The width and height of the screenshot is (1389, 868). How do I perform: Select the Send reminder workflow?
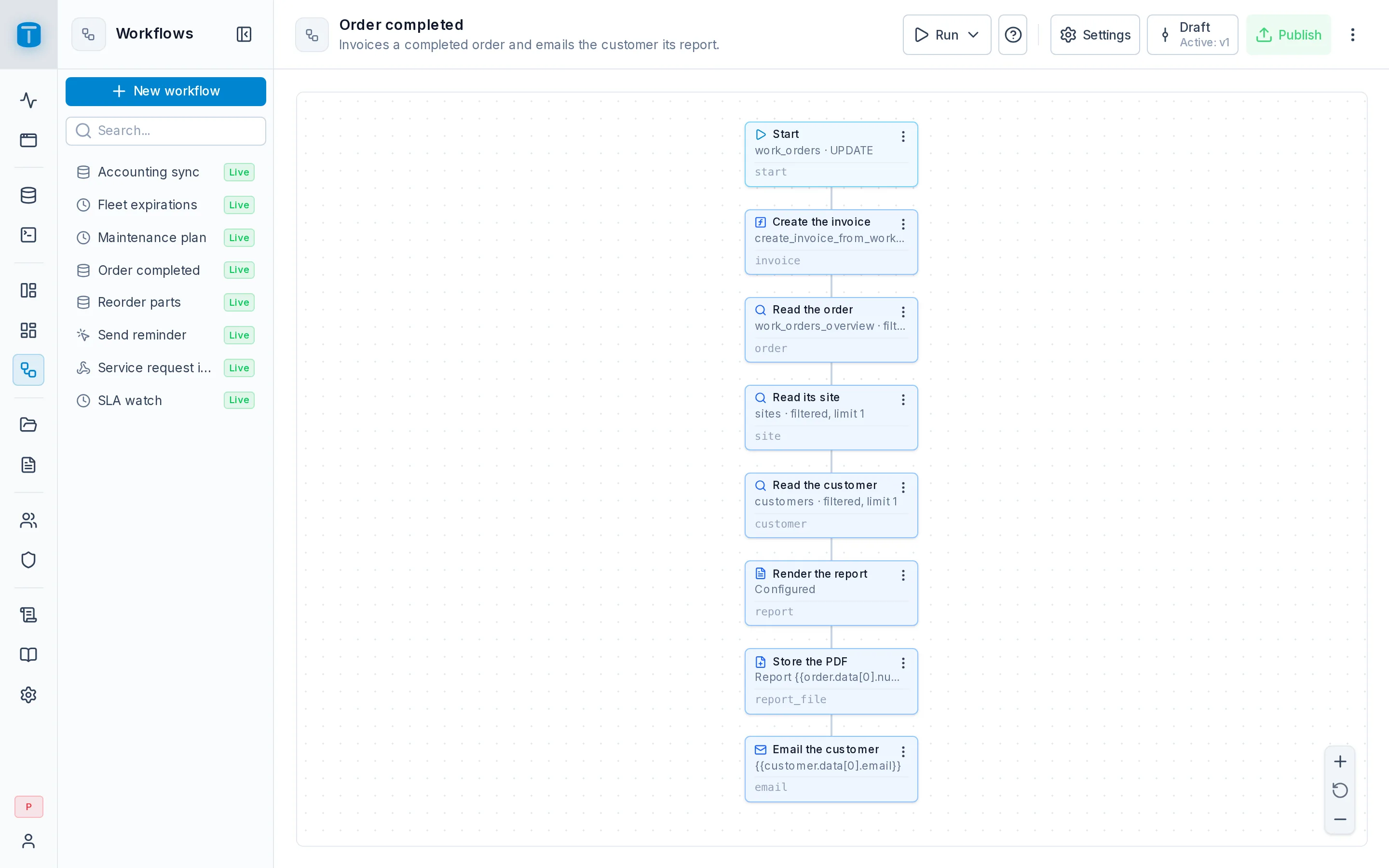click(x=166, y=335)
